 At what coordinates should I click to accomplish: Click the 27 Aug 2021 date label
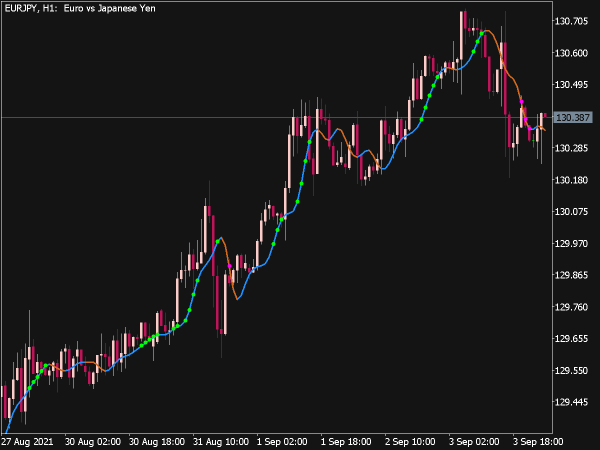click(28, 442)
